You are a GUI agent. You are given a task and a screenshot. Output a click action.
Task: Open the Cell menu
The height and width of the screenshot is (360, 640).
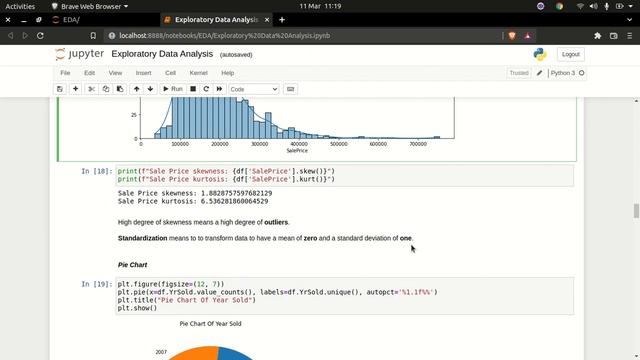(170, 73)
